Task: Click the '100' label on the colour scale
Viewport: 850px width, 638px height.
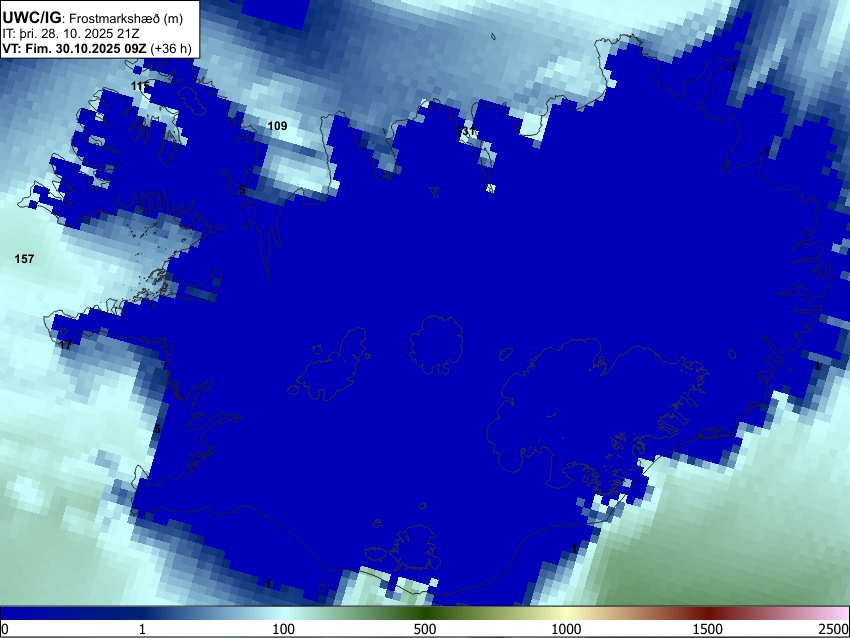Action: 283,629
